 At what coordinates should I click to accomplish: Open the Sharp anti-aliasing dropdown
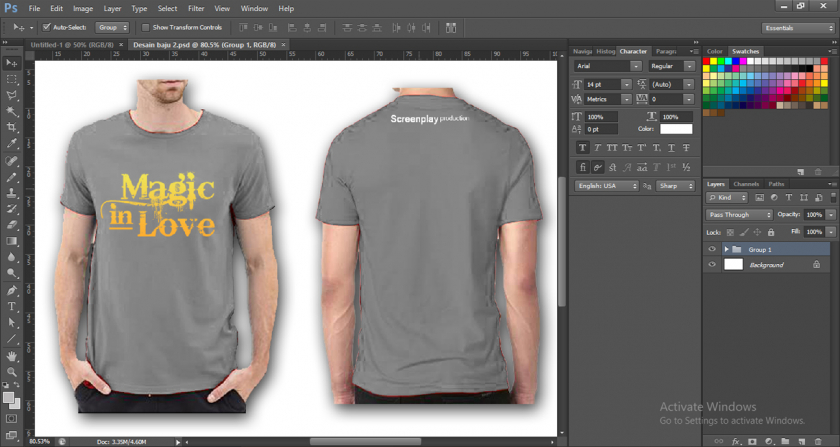tap(675, 186)
